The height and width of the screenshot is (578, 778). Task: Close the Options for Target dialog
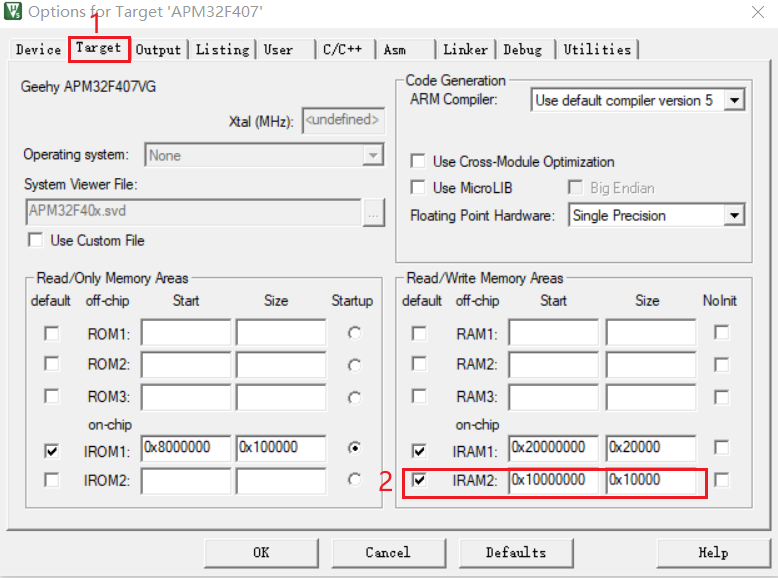(x=755, y=12)
